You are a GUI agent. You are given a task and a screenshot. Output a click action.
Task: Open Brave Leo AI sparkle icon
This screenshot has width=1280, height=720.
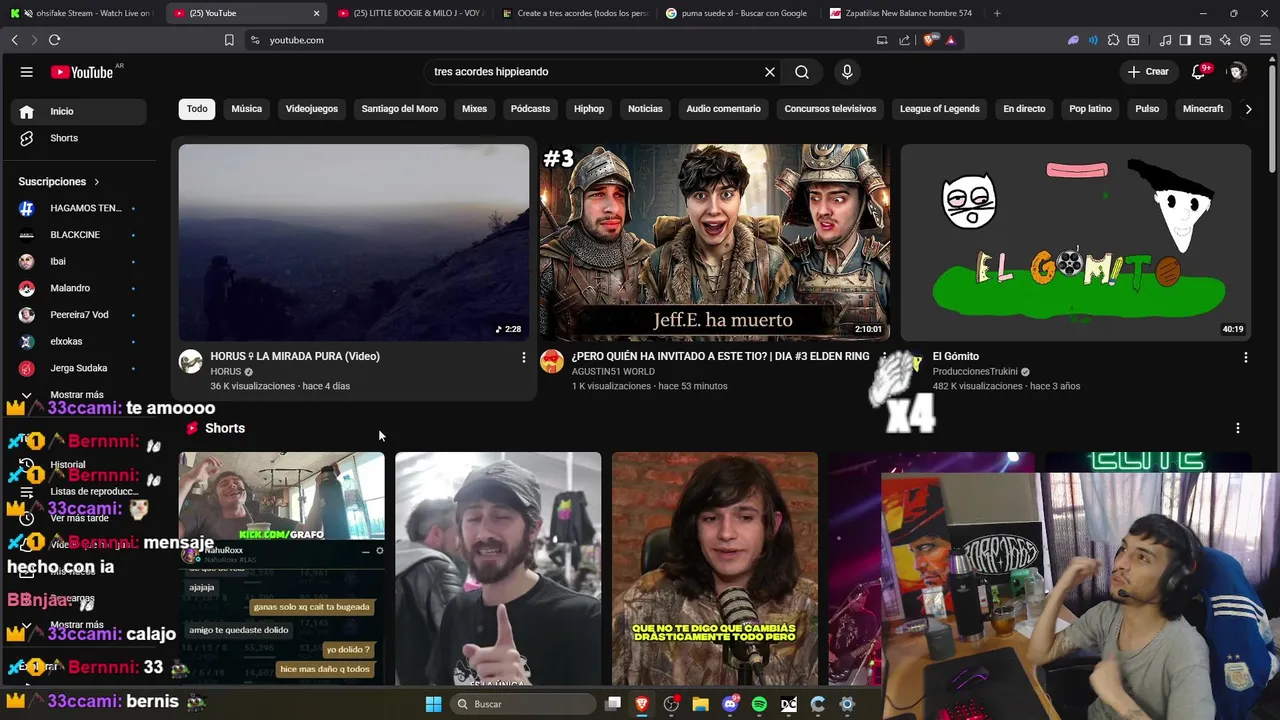pyautogui.click(x=1225, y=40)
